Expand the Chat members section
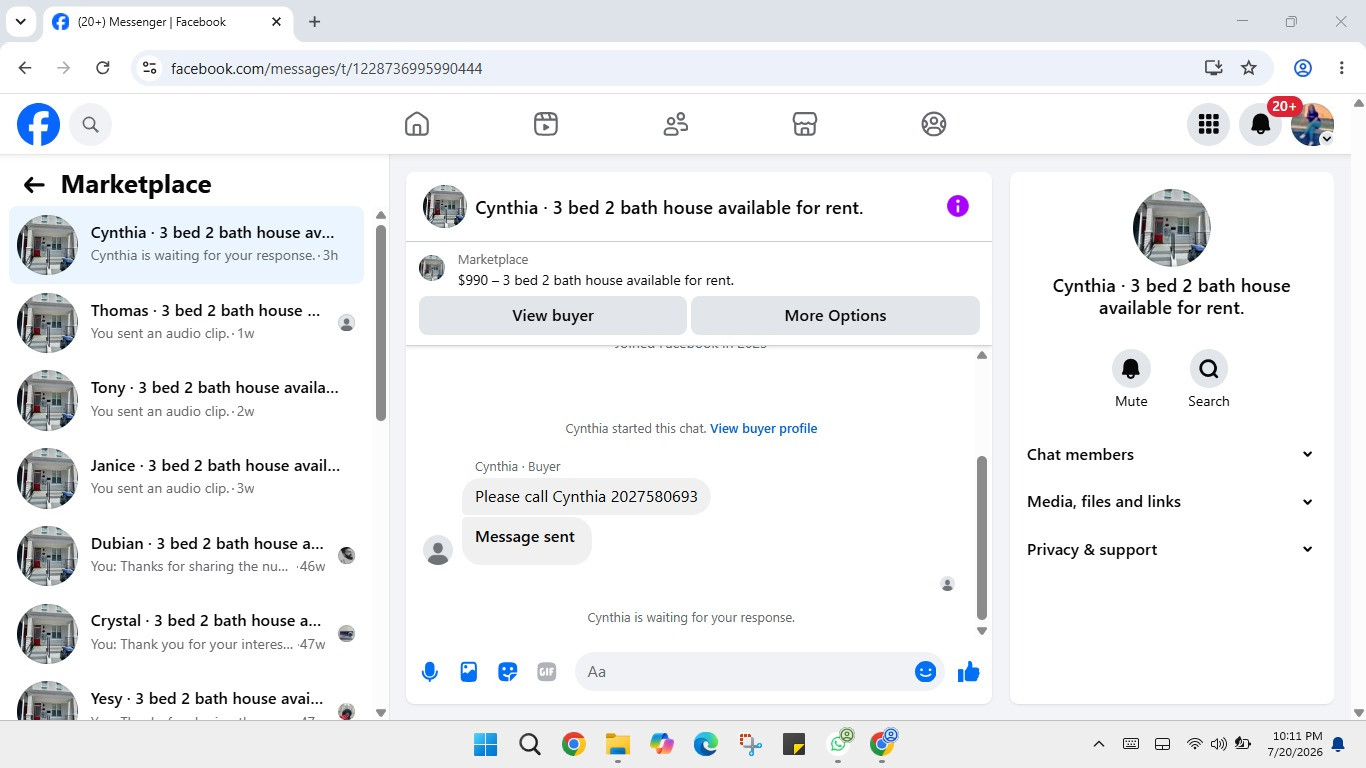Screen dimensions: 1366x768 click(1171, 454)
